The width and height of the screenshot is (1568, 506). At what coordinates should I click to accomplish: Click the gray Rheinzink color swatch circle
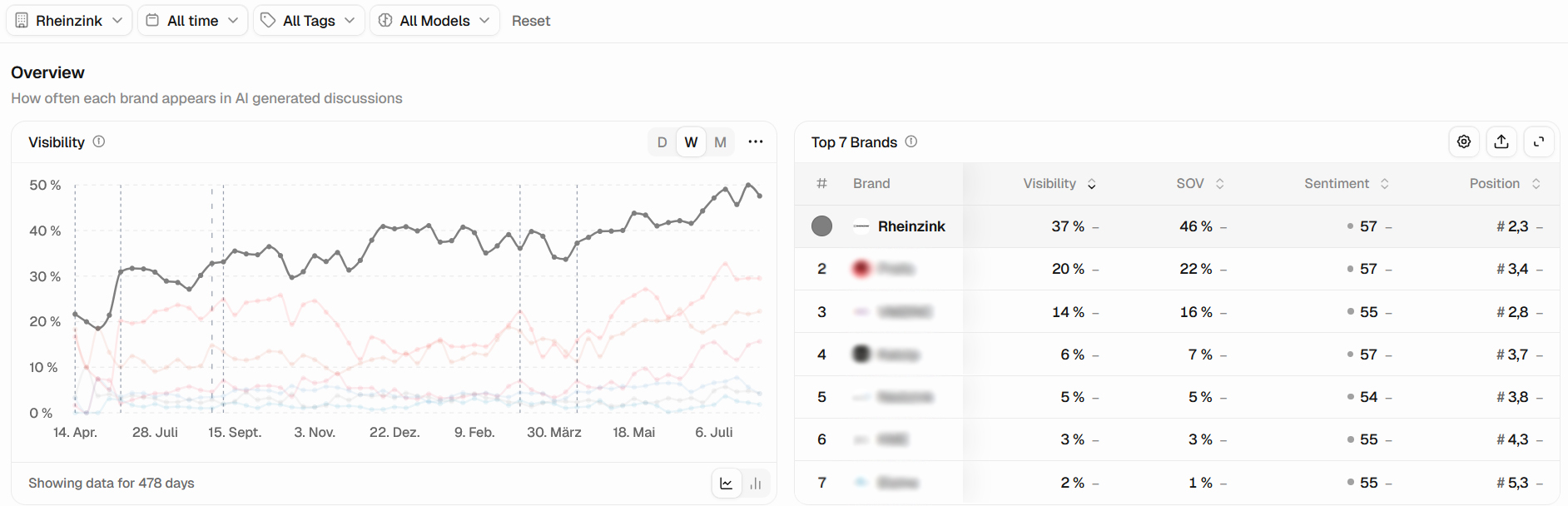tap(821, 226)
